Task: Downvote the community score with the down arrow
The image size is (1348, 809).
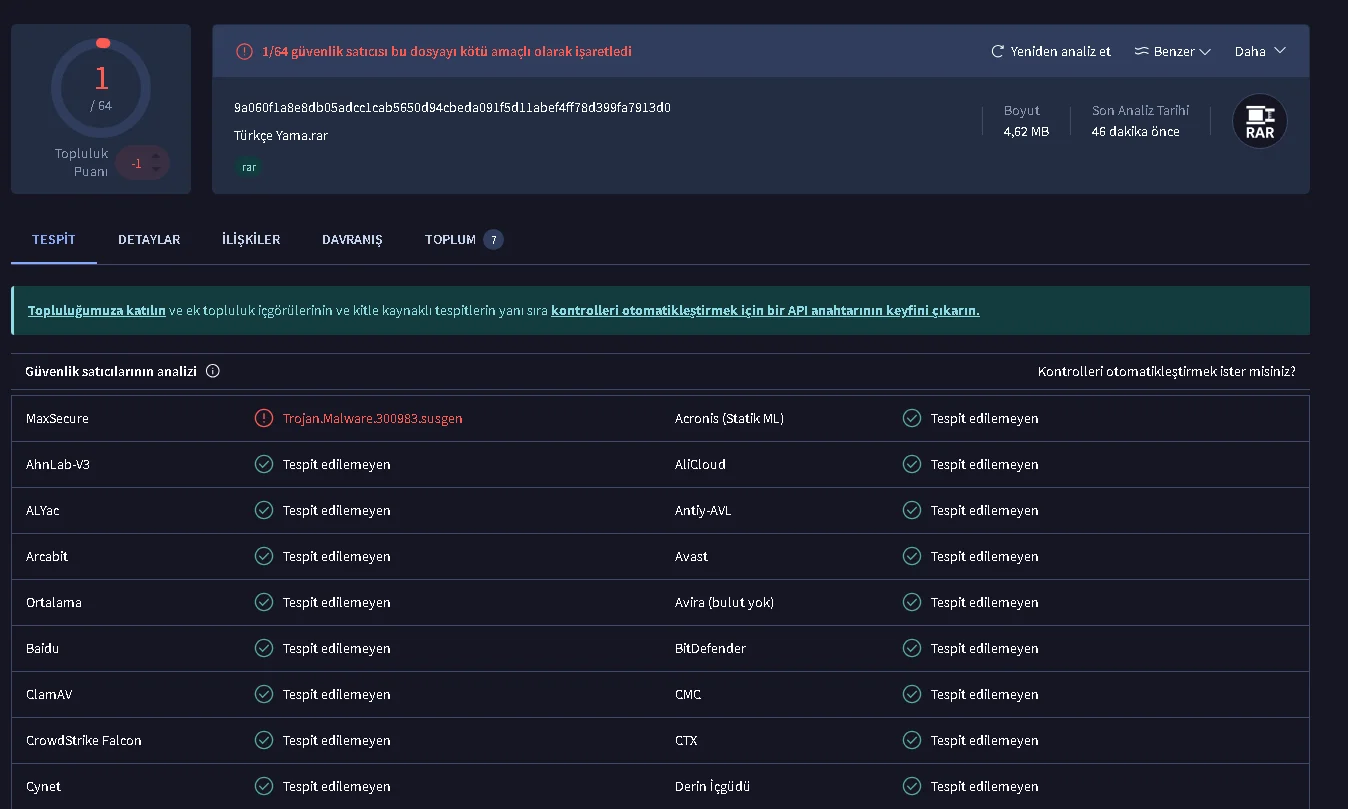Action: click(x=155, y=170)
